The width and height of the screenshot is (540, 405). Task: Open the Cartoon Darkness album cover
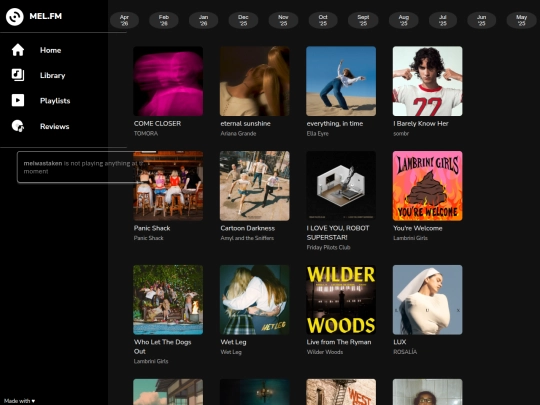click(x=255, y=186)
